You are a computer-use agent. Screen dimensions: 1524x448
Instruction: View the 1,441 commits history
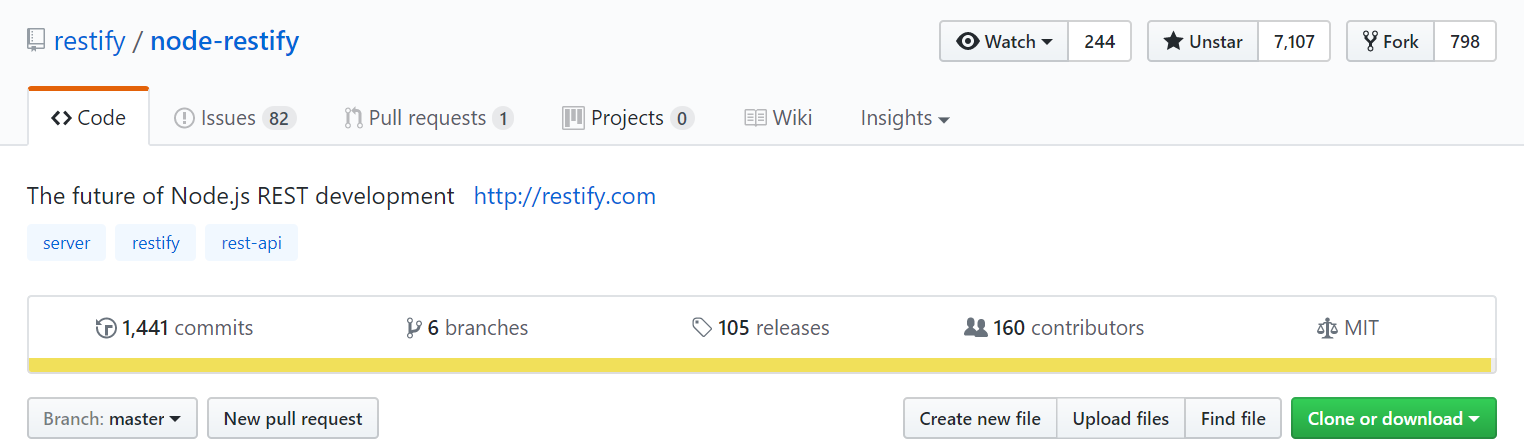[x=175, y=328]
